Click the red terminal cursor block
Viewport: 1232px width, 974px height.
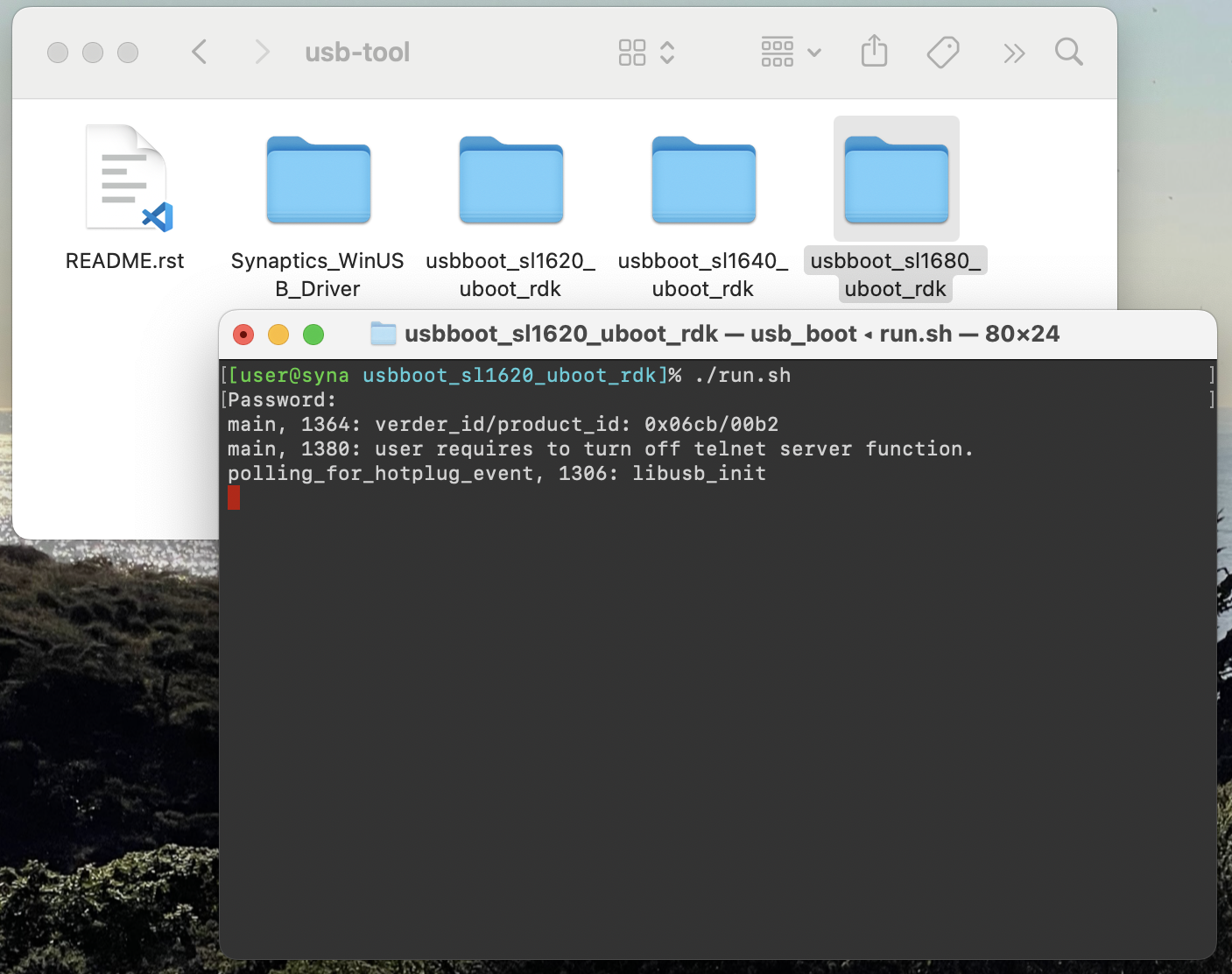[x=234, y=498]
